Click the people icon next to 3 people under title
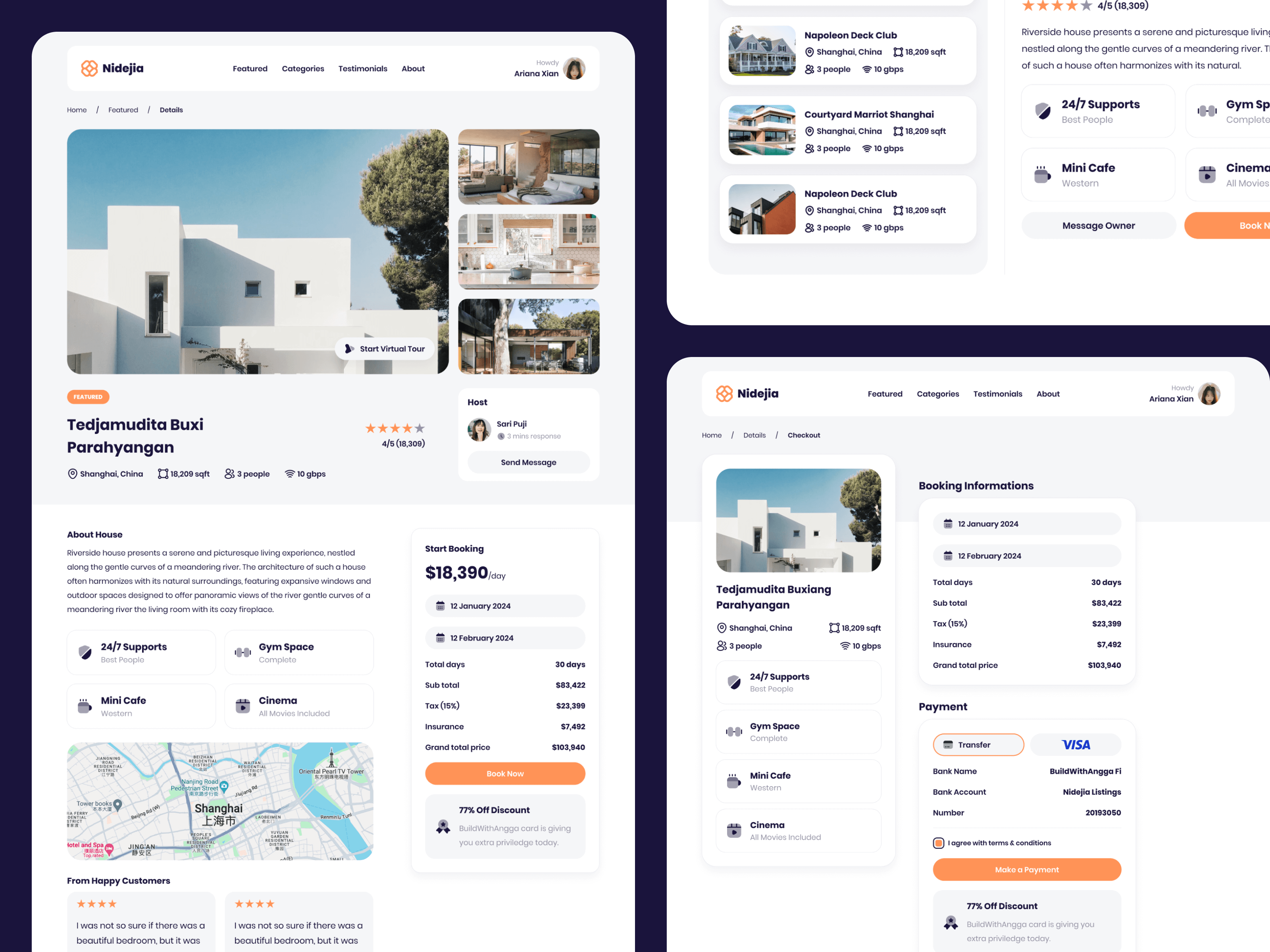 (229, 474)
